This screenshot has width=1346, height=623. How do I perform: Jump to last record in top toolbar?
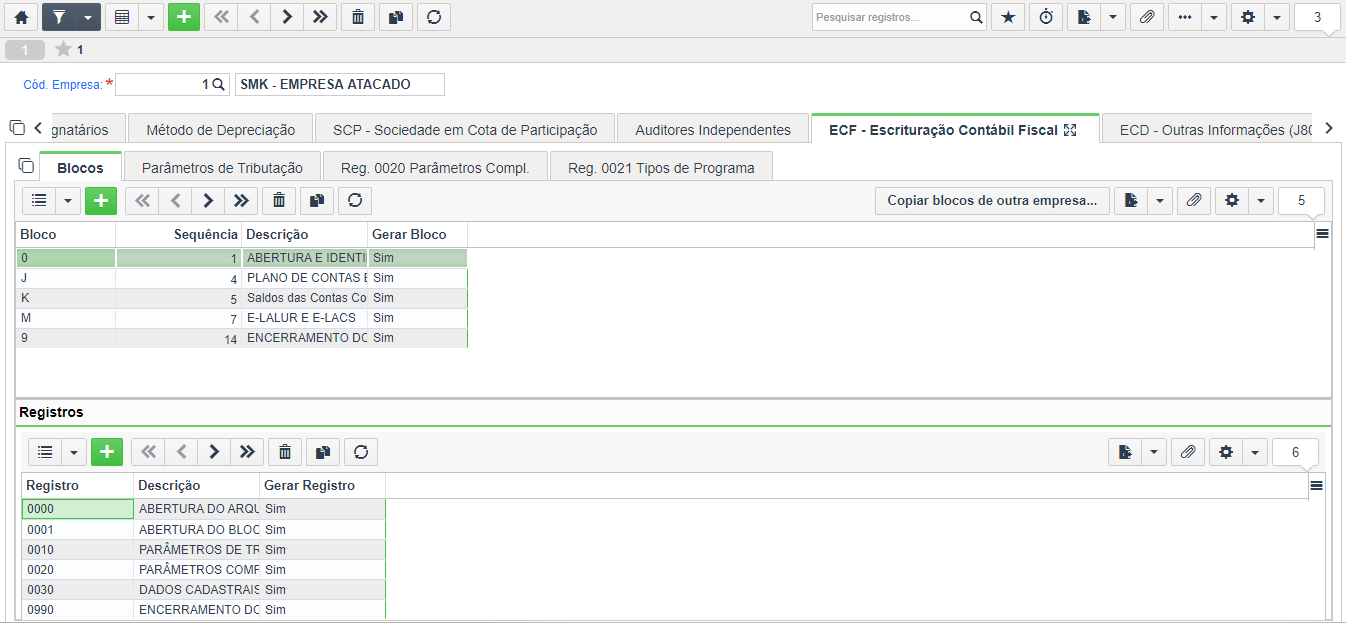click(x=320, y=17)
